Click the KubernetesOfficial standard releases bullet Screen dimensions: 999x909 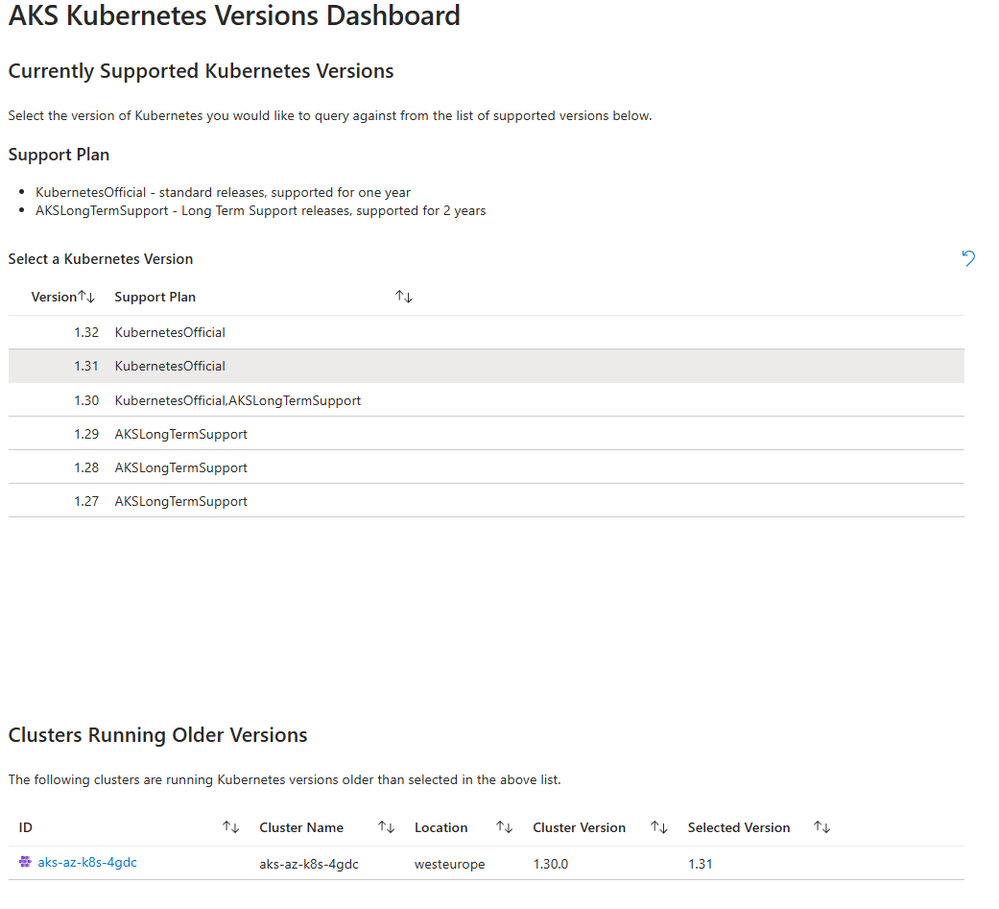(223, 192)
